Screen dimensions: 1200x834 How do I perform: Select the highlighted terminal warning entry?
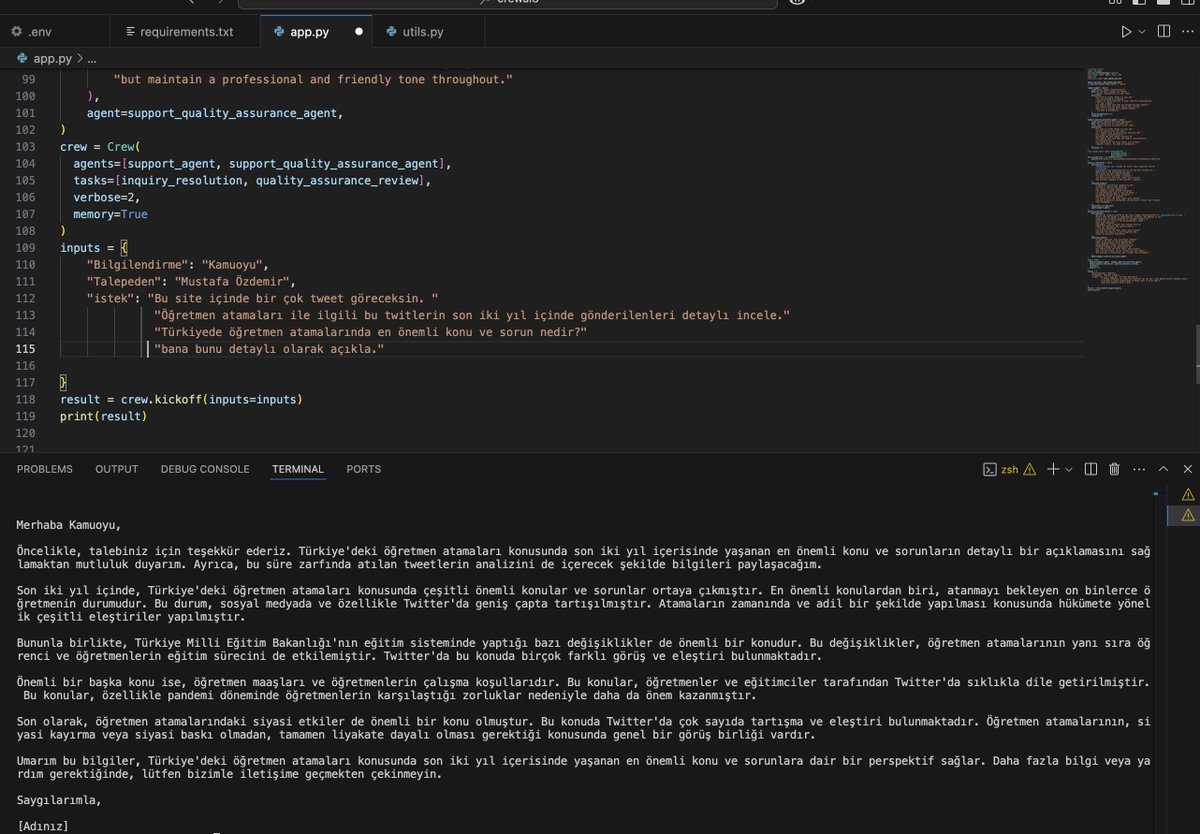(1184, 515)
